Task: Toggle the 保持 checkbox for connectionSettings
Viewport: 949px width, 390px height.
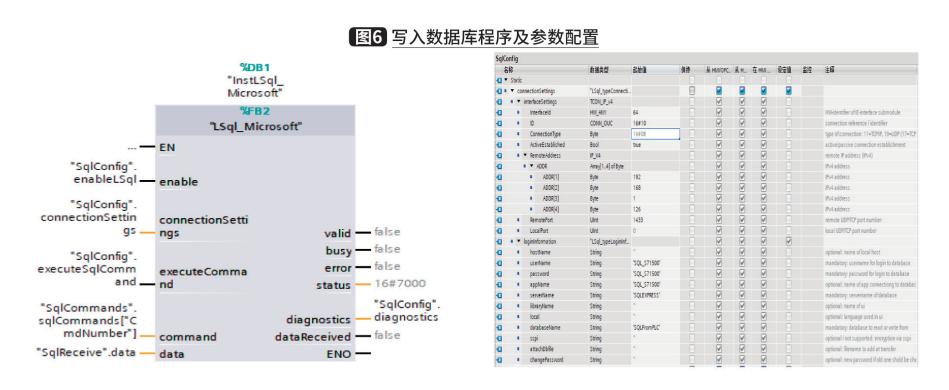Action: 692,91
